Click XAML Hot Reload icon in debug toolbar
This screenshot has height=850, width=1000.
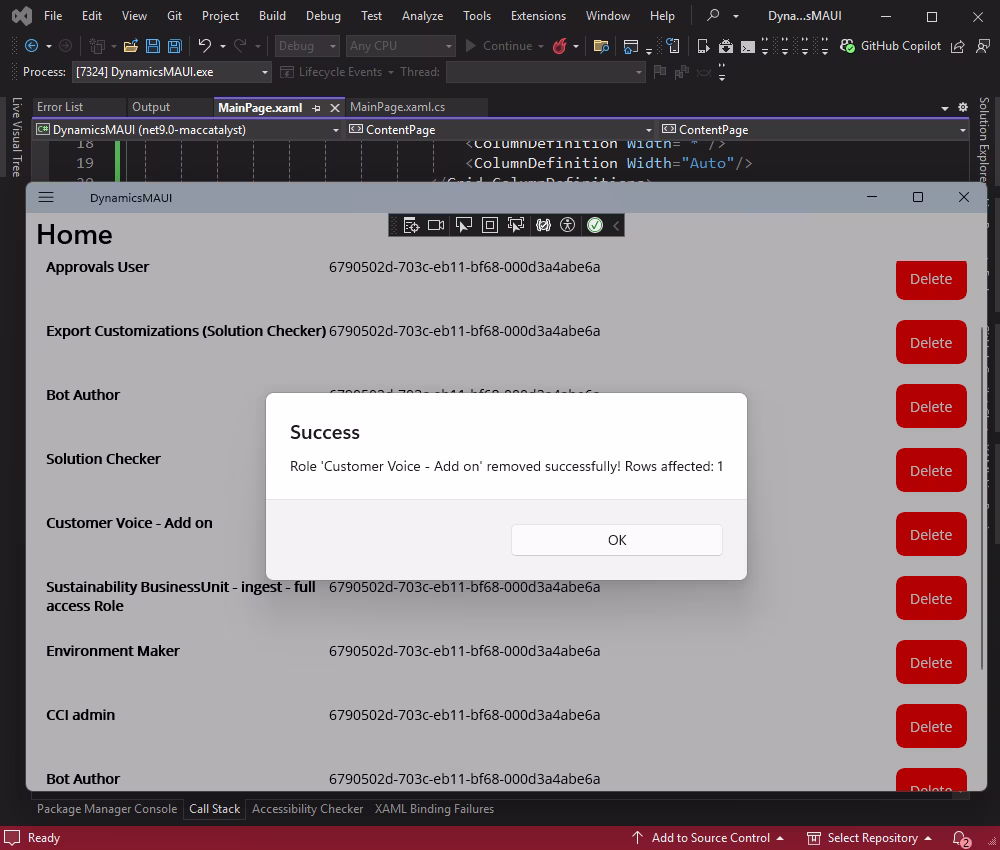[543, 225]
